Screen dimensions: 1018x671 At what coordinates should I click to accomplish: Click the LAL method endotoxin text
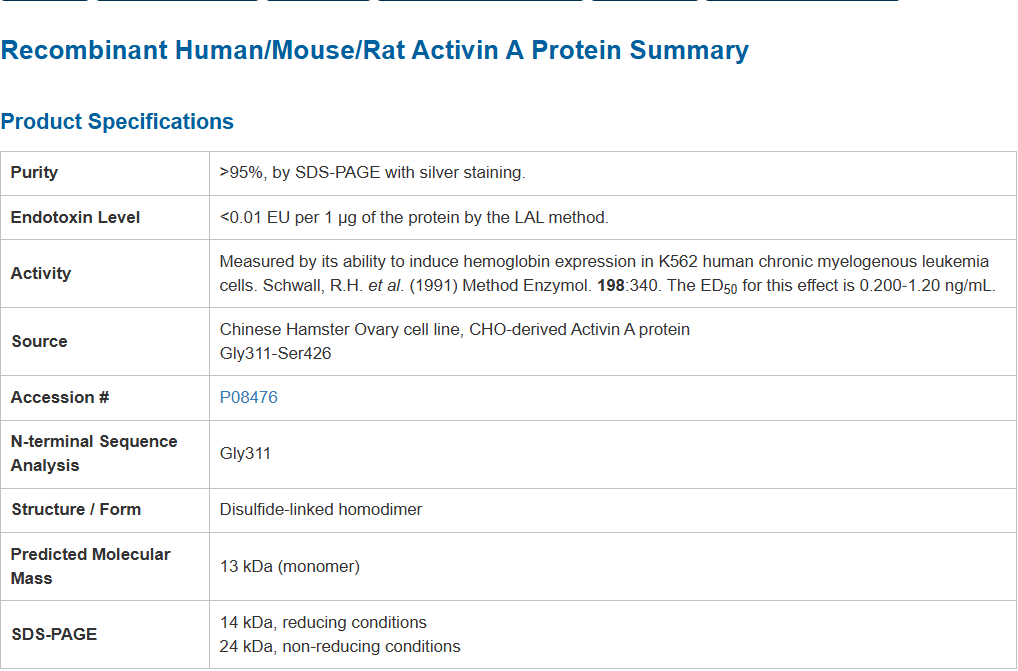pos(414,217)
